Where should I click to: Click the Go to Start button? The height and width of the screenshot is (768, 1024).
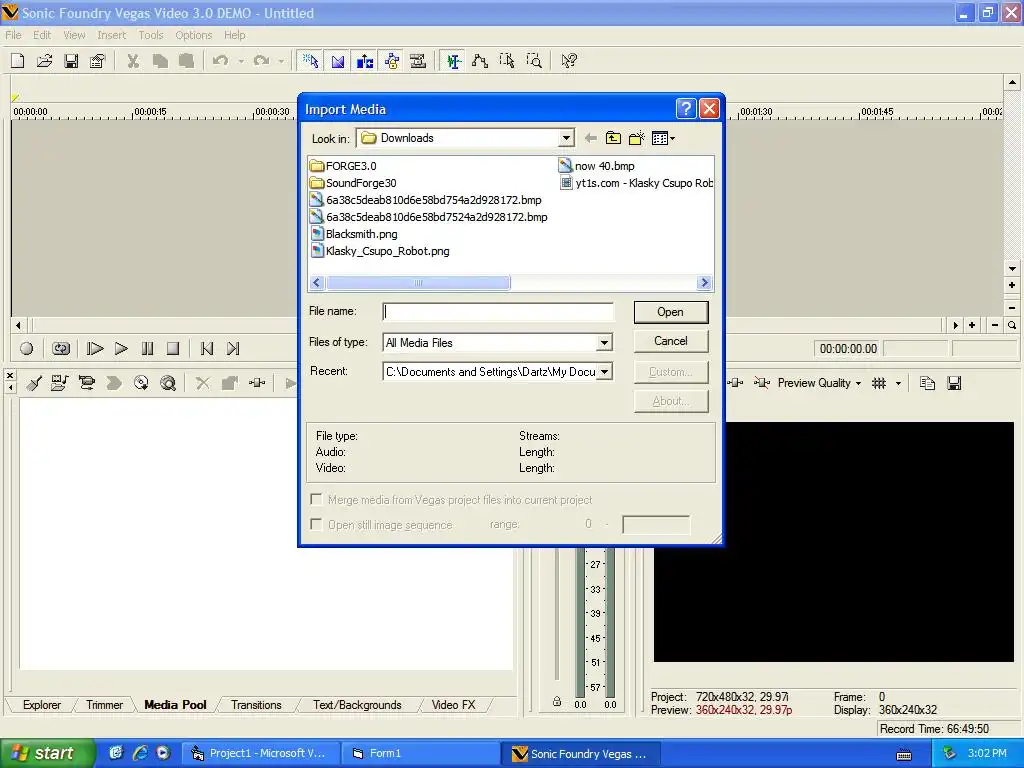point(207,349)
